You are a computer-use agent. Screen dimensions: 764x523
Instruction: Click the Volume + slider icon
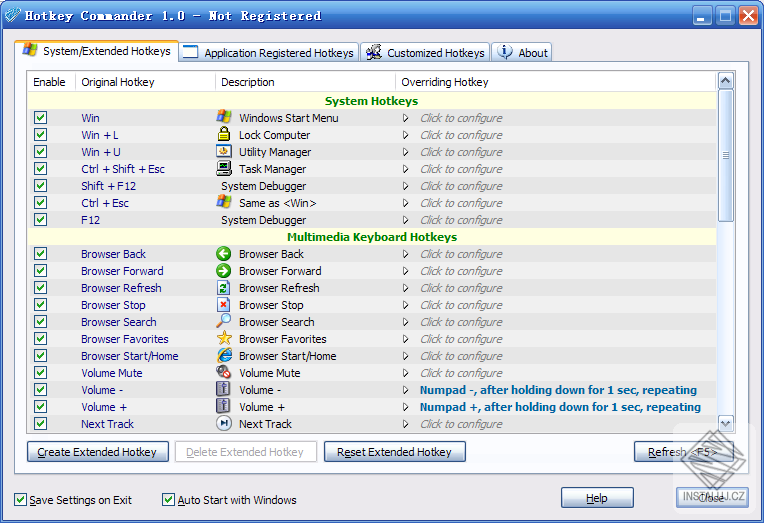[223, 406]
